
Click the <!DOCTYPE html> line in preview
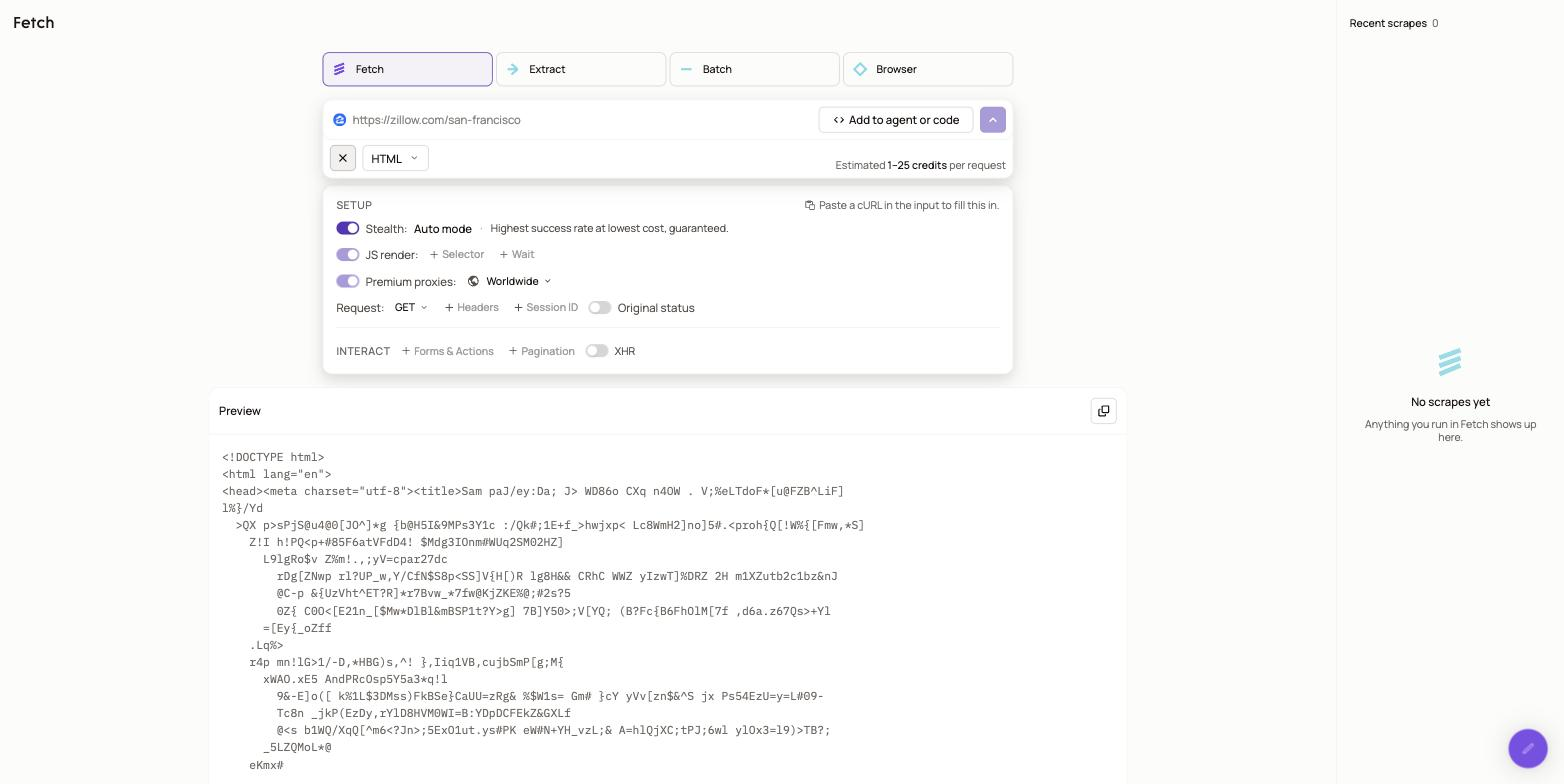[273, 457]
